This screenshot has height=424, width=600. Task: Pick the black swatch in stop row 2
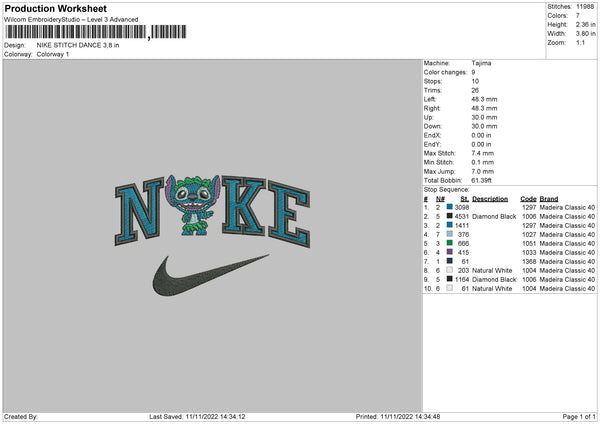pyautogui.click(x=450, y=216)
